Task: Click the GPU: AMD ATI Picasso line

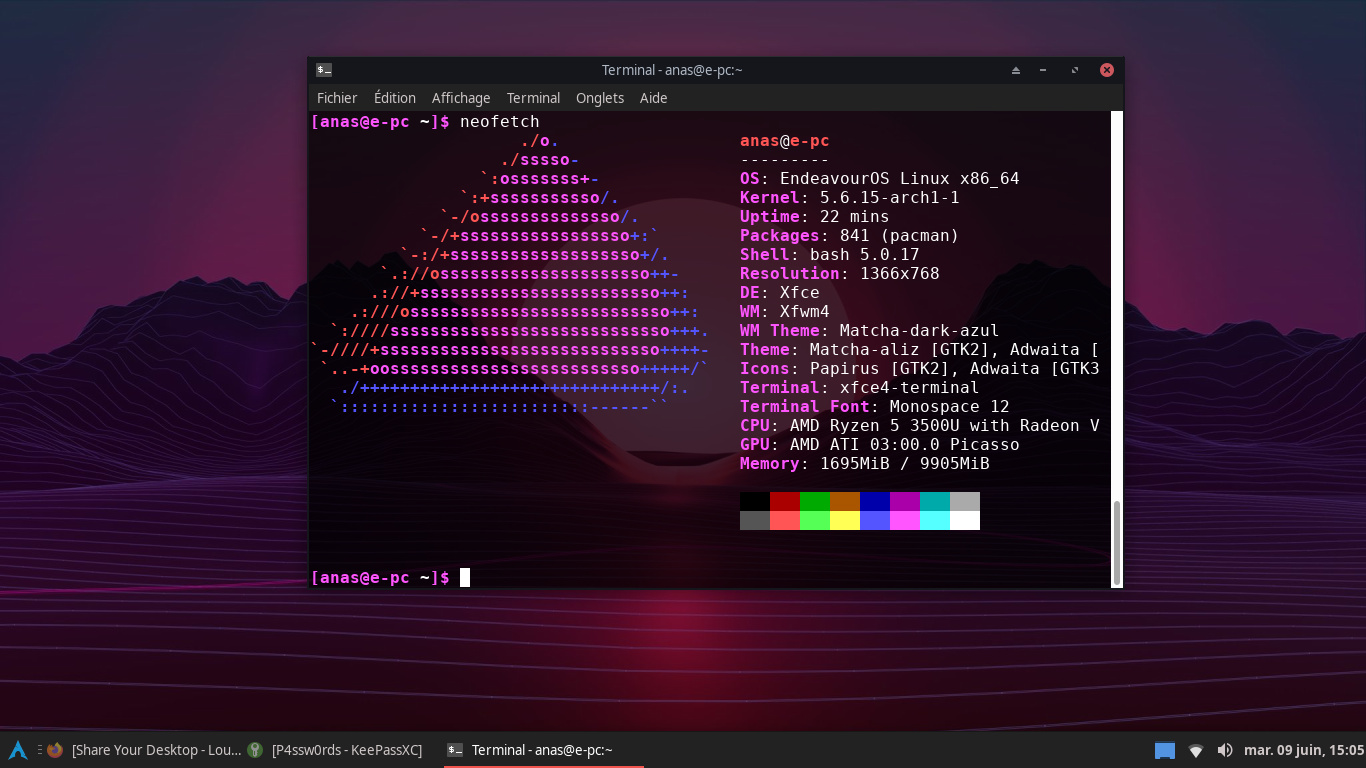Action: click(x=880, y=445)
